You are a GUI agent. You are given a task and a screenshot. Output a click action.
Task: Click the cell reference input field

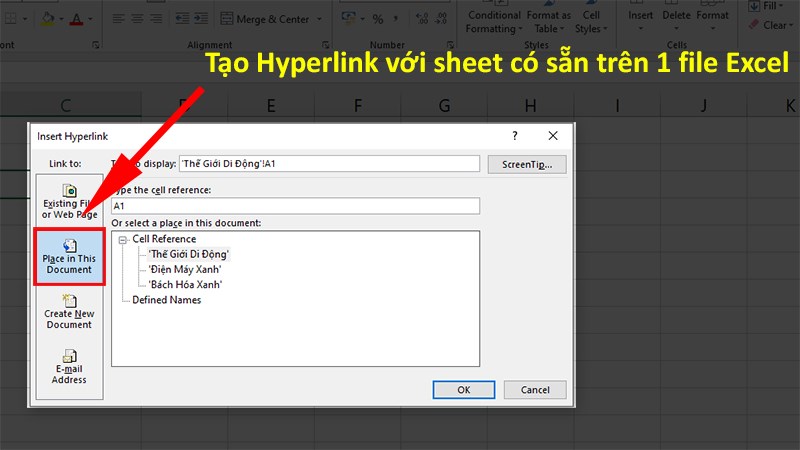(295, 206)
